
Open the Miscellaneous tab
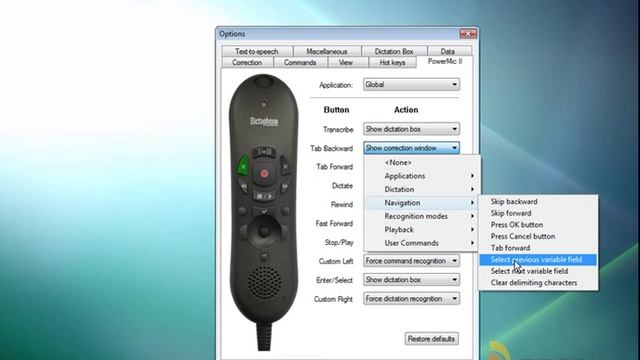click(x=327, y=51)
